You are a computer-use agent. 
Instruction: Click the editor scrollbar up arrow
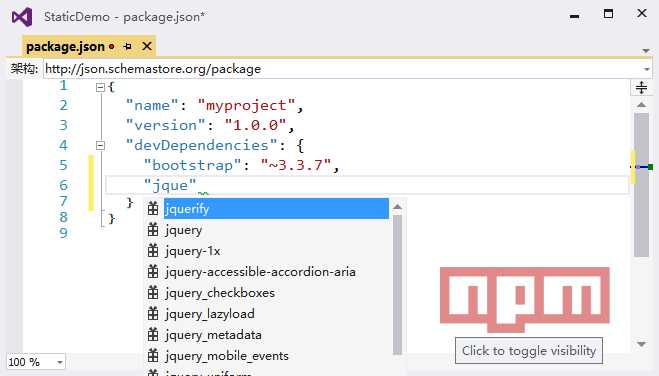641,105
